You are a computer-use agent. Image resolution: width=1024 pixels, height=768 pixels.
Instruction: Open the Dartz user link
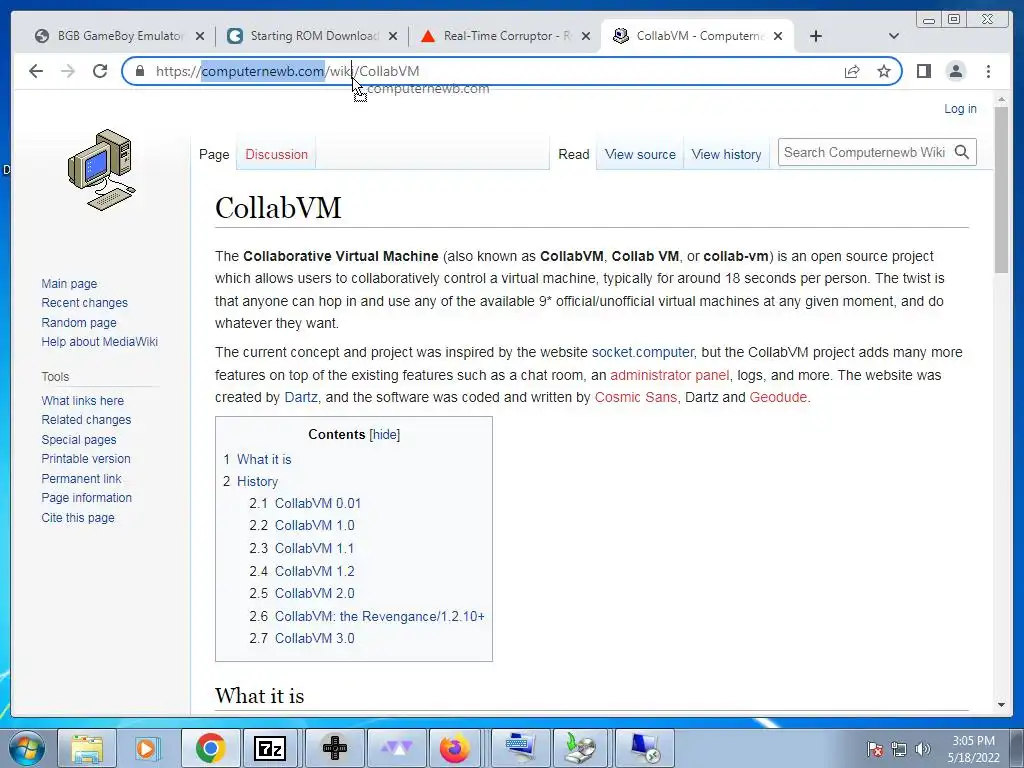[301, 397]
